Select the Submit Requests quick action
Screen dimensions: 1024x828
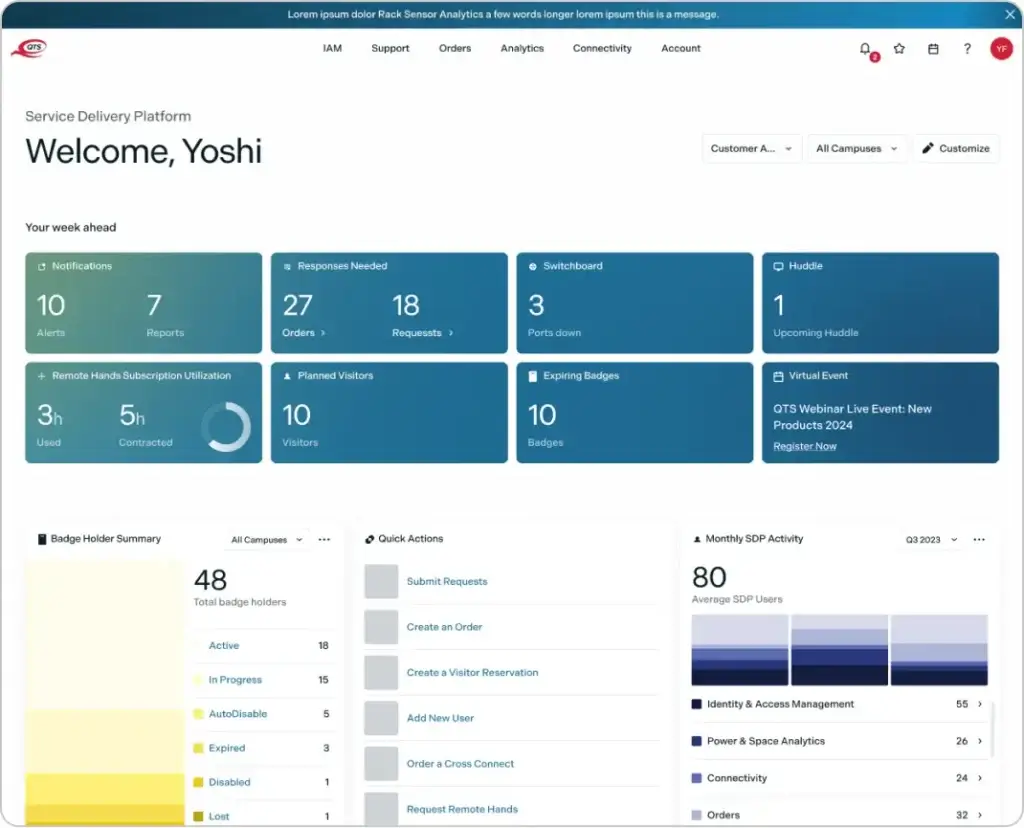(x=447, y=582)
